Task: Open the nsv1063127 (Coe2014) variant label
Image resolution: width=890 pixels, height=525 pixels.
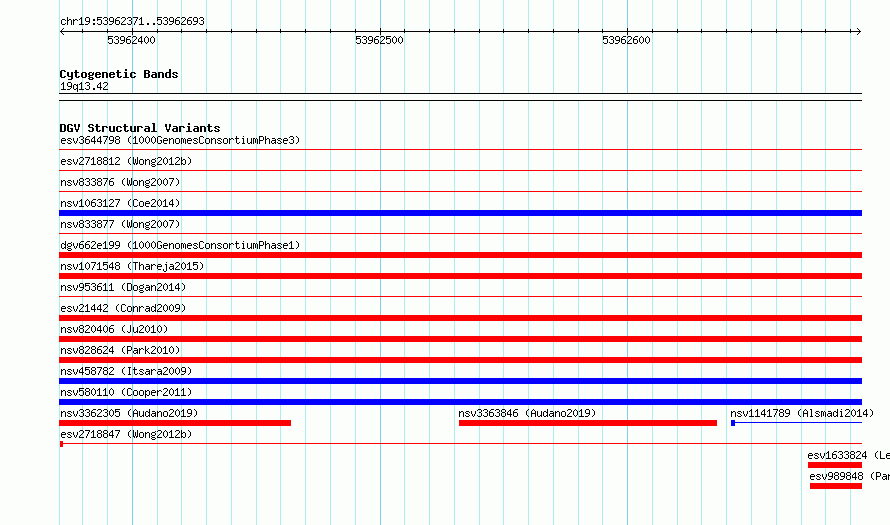Action: pyautogui.click(x=120, y=203)
